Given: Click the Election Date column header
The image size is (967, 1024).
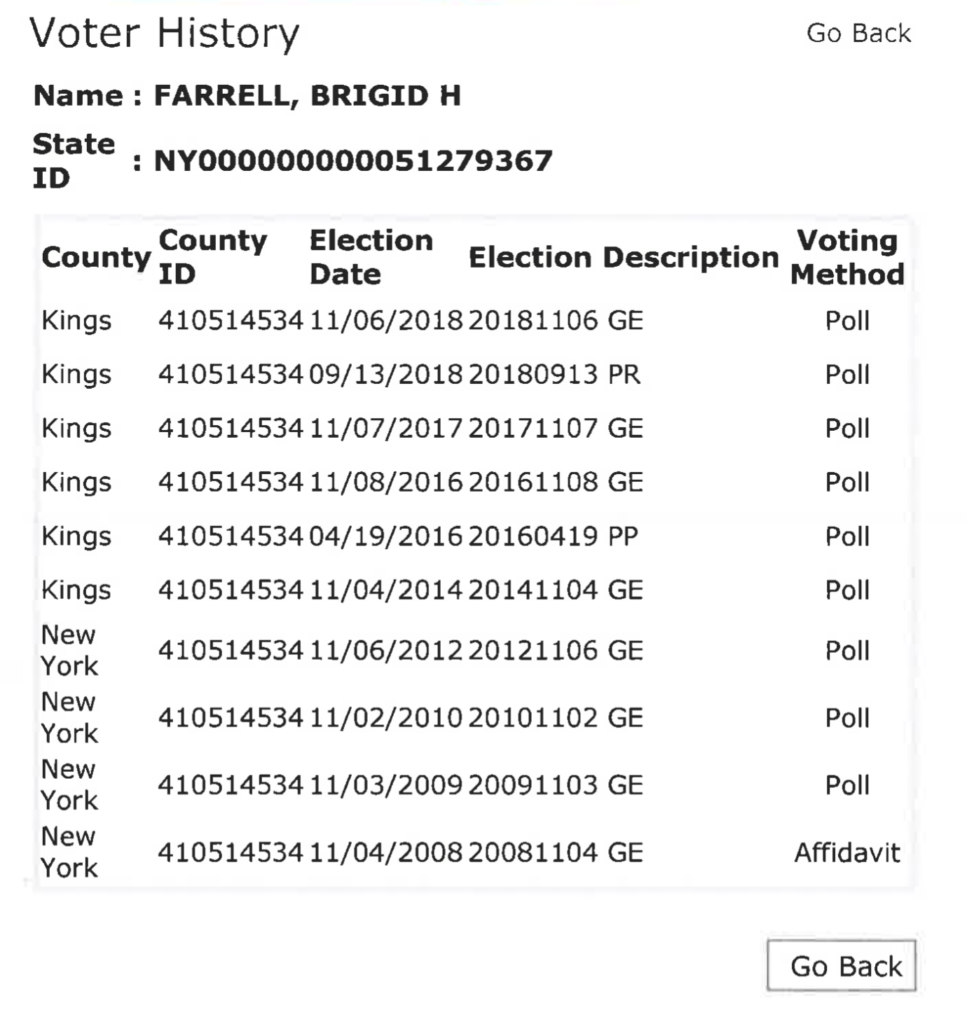Looking at the screenshot, I should pos(371,257).
